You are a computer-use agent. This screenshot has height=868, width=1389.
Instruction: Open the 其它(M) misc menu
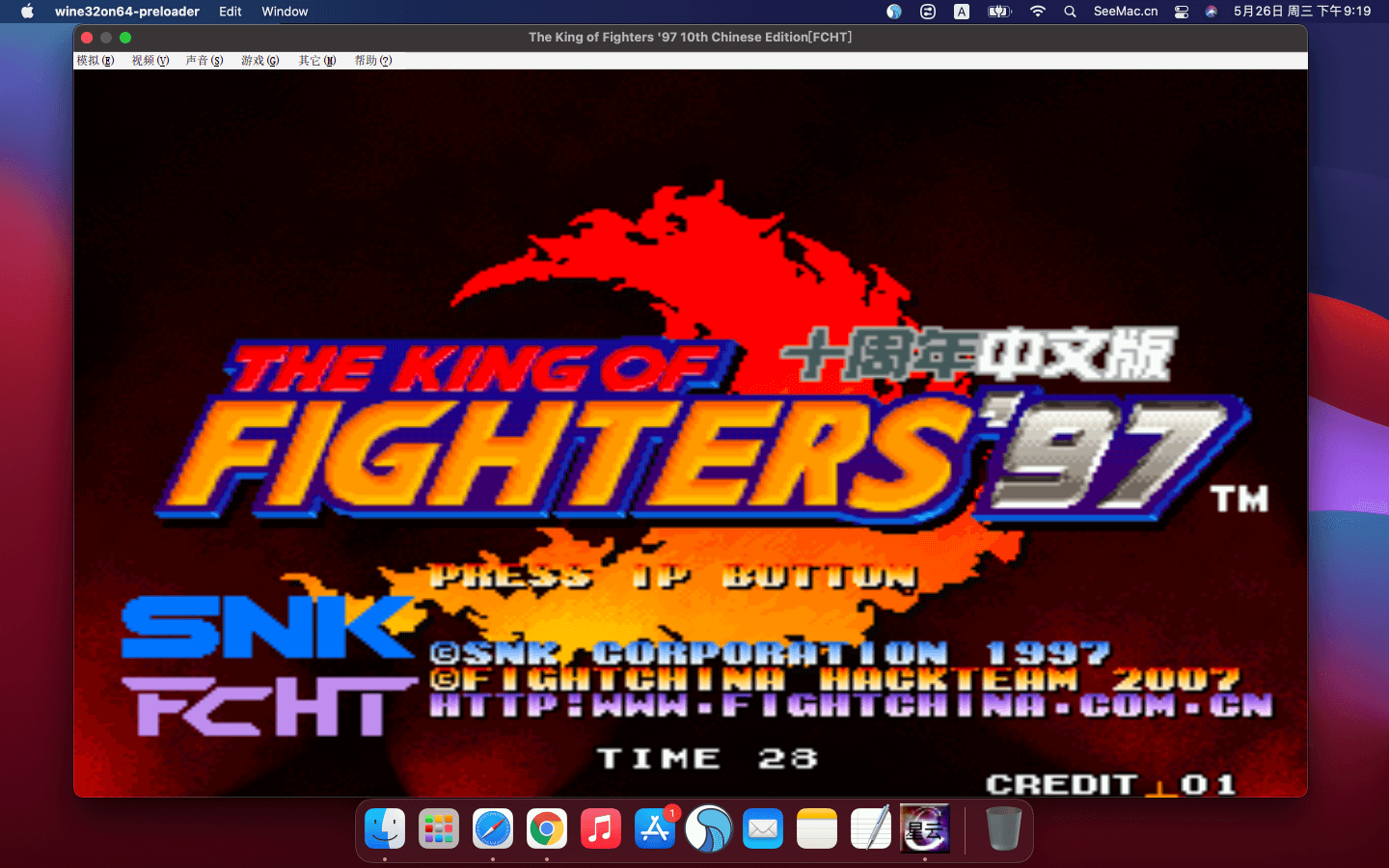[317, 61]
